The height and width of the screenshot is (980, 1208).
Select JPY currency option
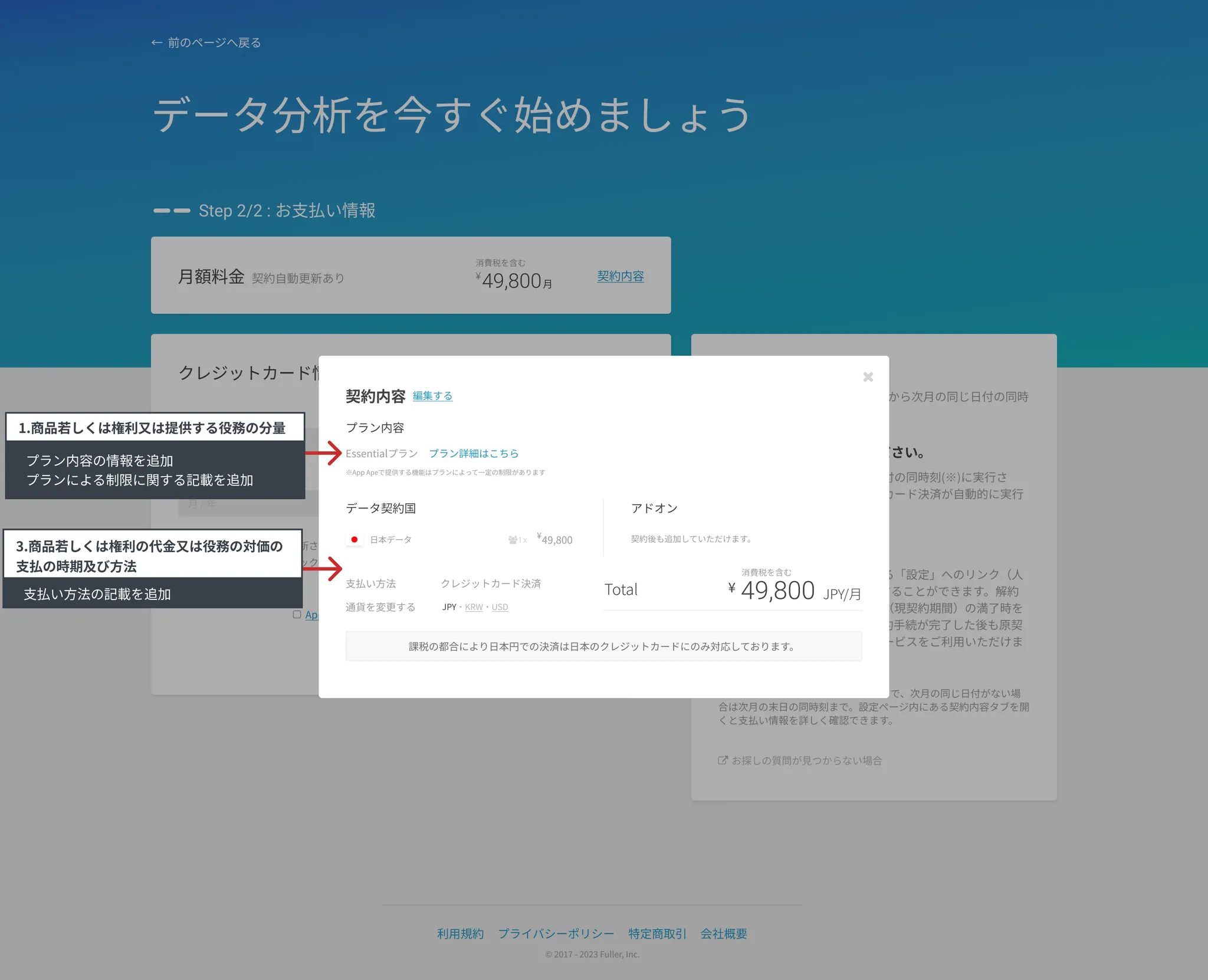click(449, 607)
